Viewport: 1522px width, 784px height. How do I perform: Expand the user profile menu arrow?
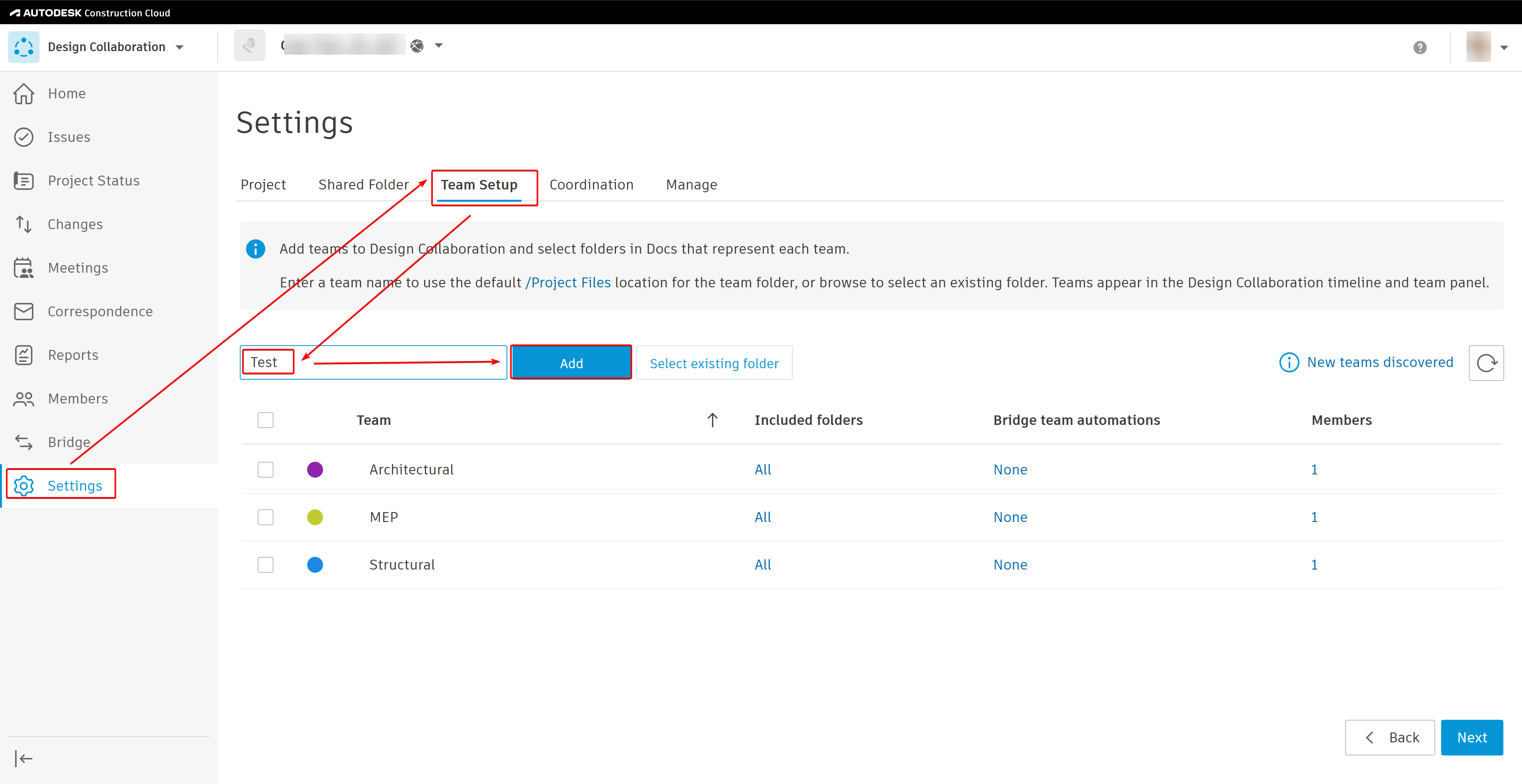coord(1504,48)
